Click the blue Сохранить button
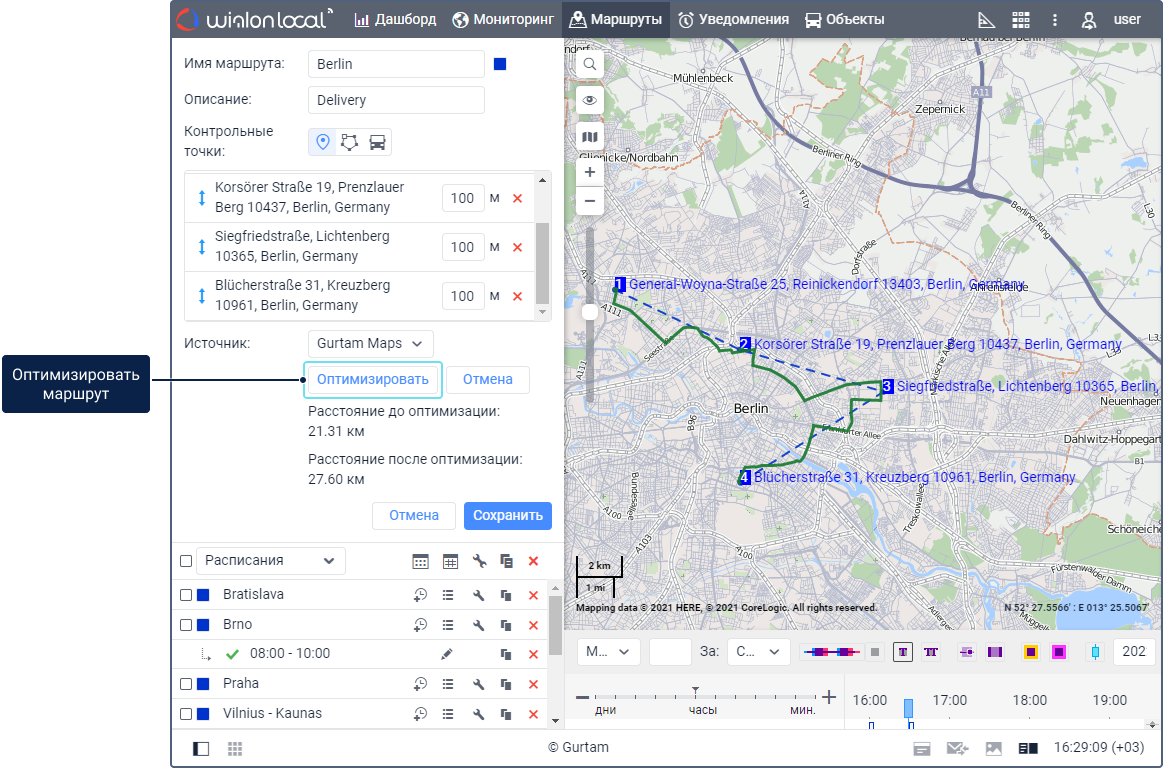The height and width of the screenshot is (768, 1163). click(507, 515)
